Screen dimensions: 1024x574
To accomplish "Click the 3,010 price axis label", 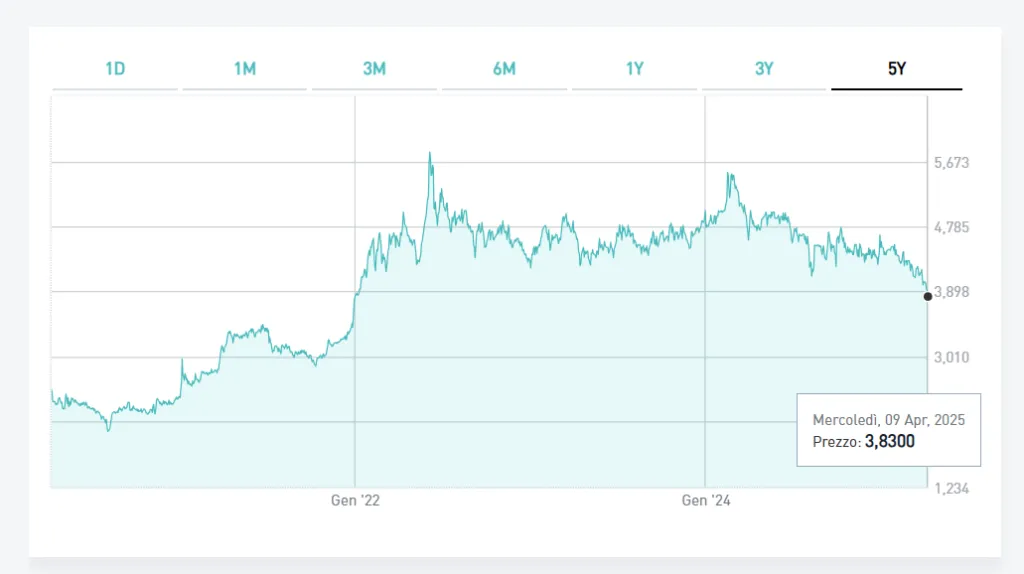I will 951,357.
